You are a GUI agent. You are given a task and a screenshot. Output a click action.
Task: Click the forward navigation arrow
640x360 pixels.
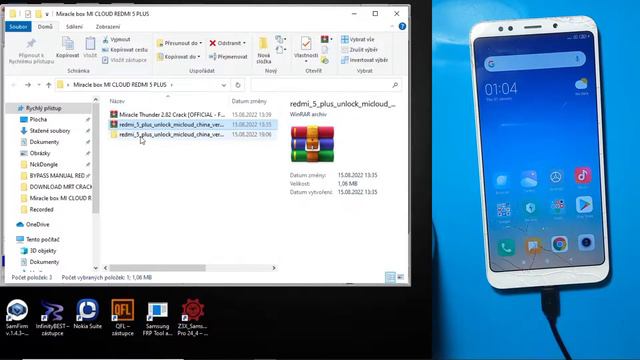(28, 85)
